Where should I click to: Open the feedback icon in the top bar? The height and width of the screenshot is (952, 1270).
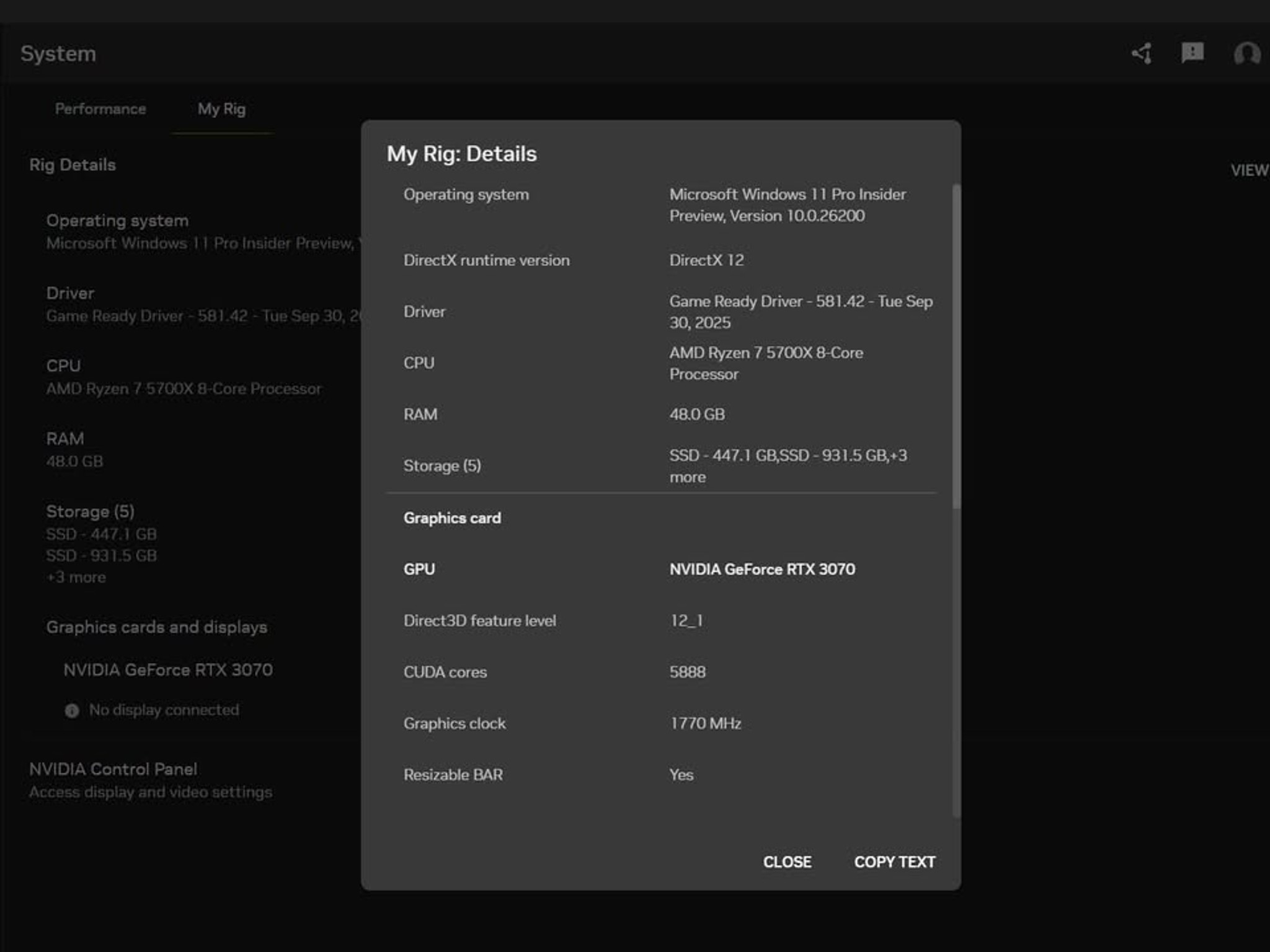point(1191,53)
